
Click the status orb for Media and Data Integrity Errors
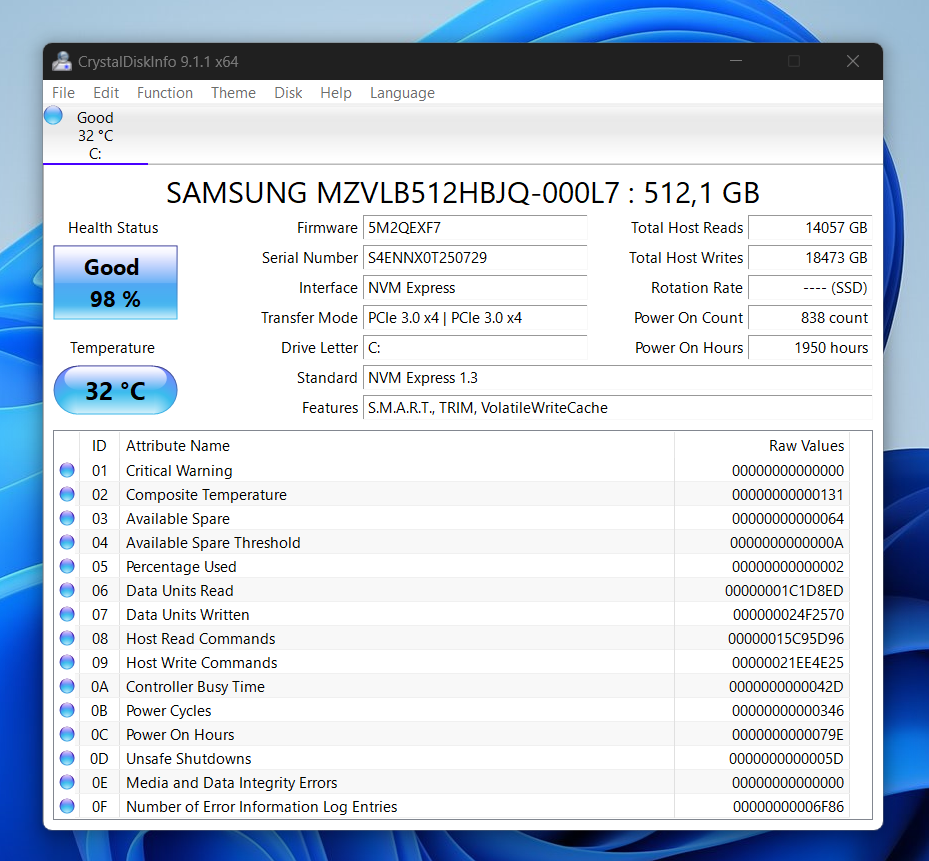67,783
